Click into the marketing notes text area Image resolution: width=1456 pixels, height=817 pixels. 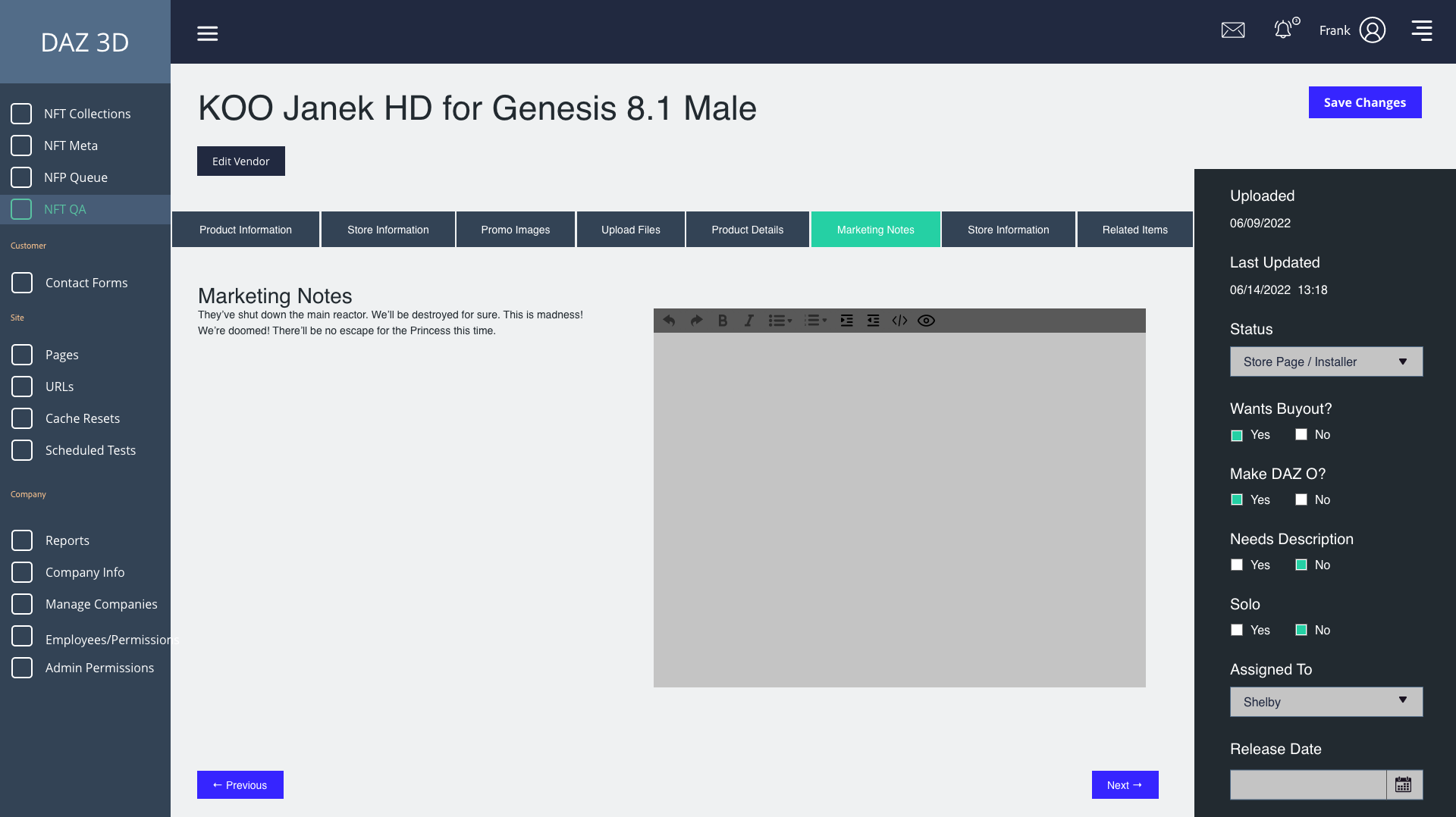tap(899, 510)
